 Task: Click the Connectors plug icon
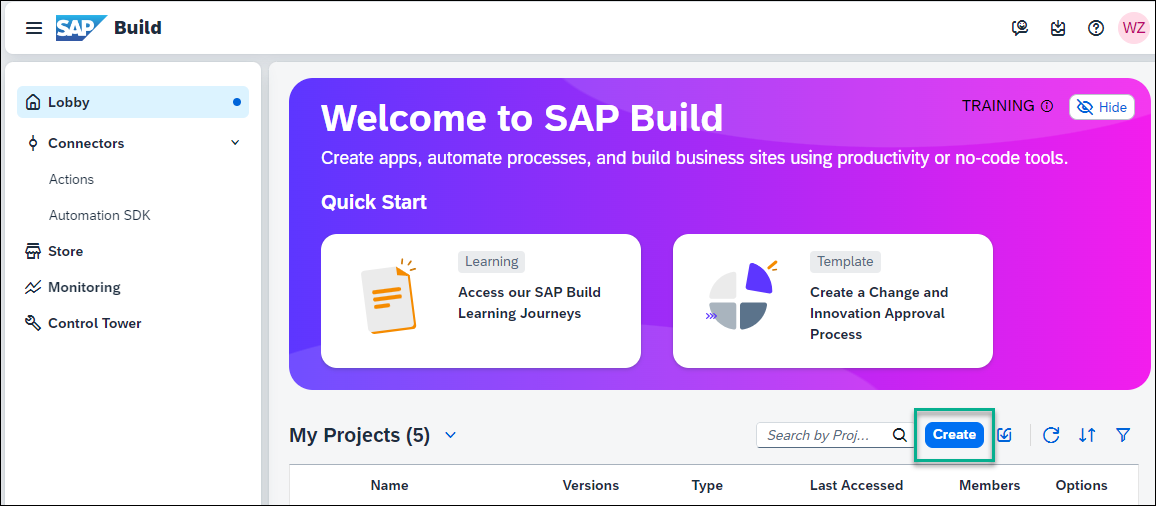[32, 143]
